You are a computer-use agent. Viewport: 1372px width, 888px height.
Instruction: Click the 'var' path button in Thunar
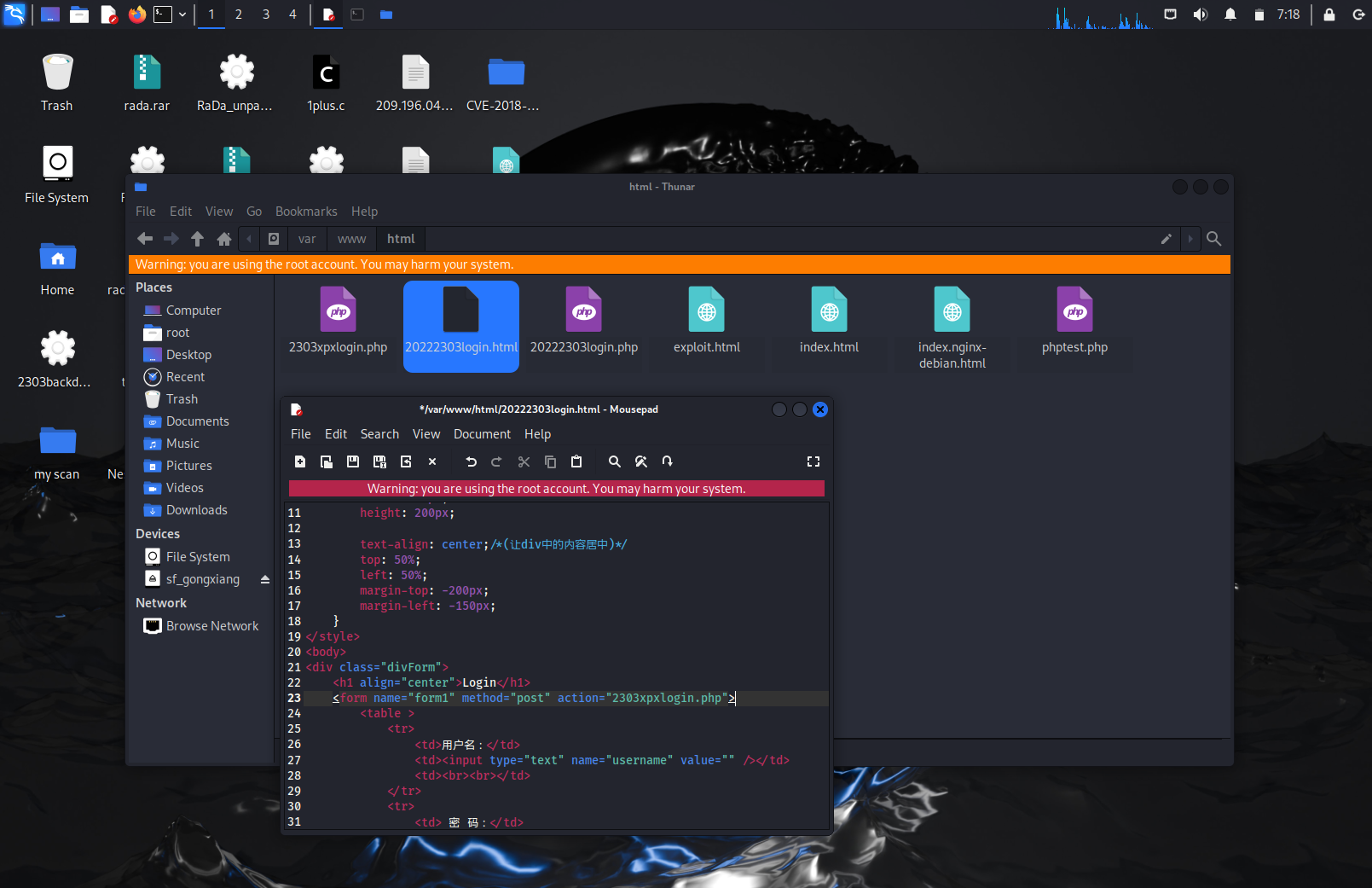[307, 239]
